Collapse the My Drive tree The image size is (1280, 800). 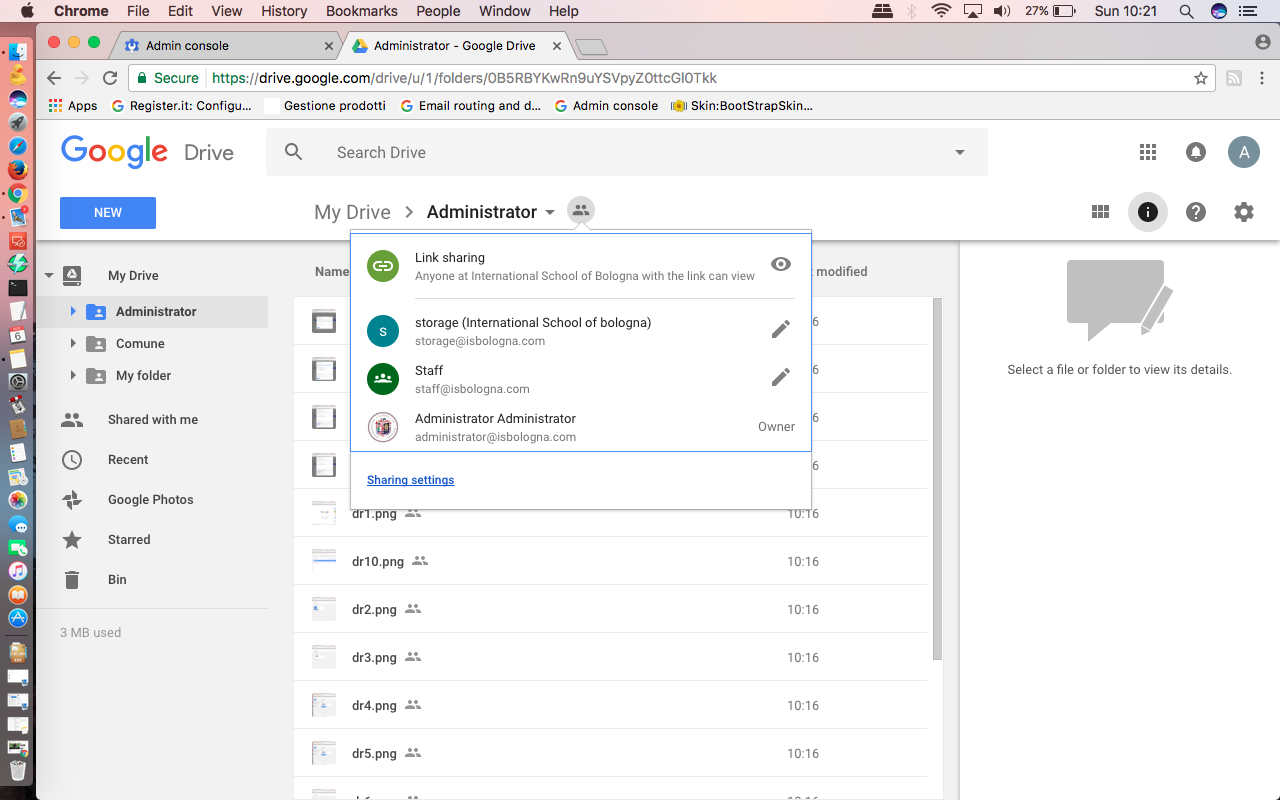tap(49, 276)
